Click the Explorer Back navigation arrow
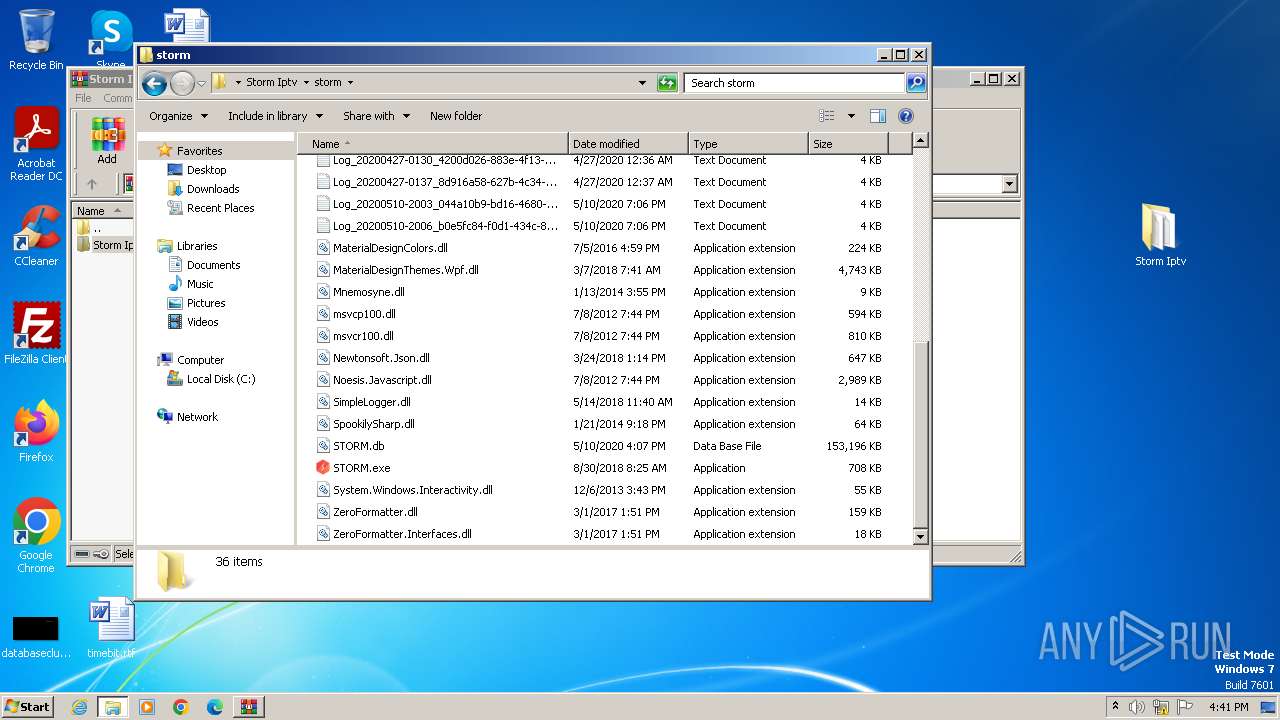The image size is (1280, 720). tap(154, 83)
